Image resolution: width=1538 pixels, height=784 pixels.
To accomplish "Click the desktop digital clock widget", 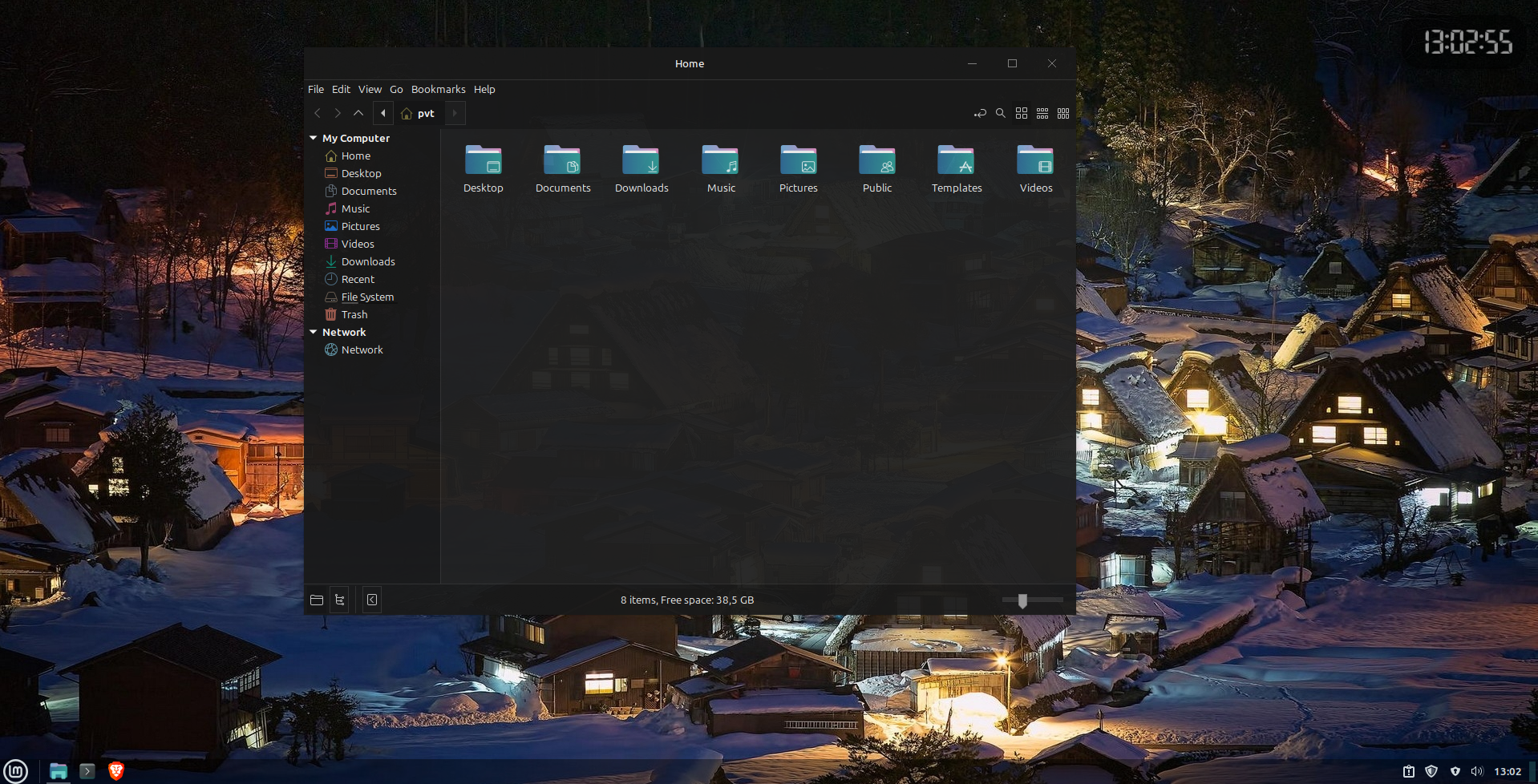I will 1468,42.
